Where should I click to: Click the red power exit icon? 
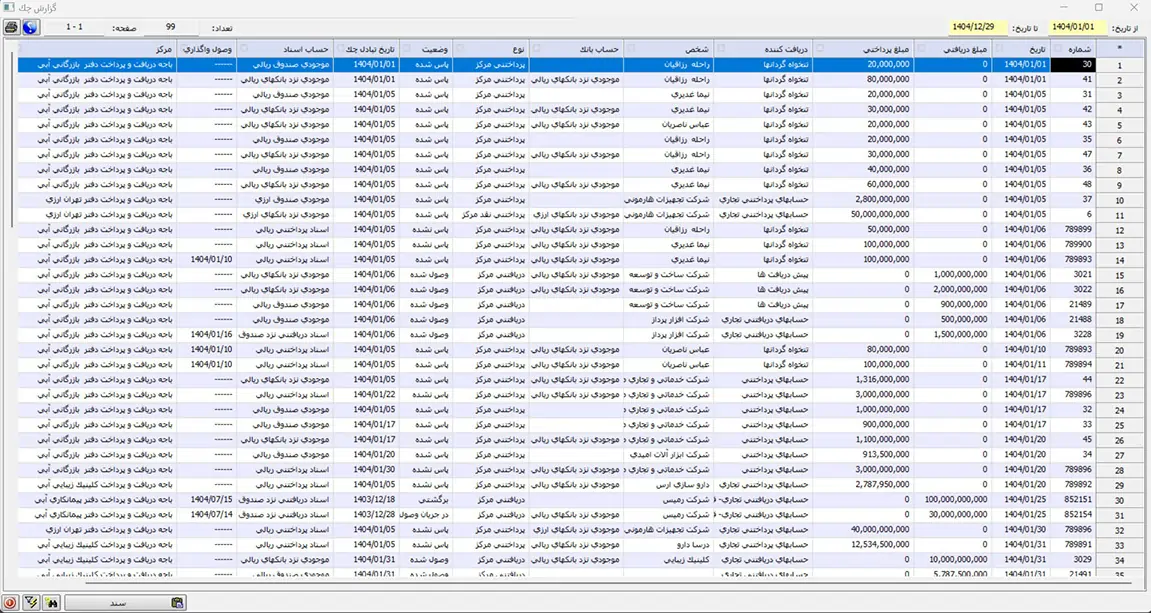(11, 602)
